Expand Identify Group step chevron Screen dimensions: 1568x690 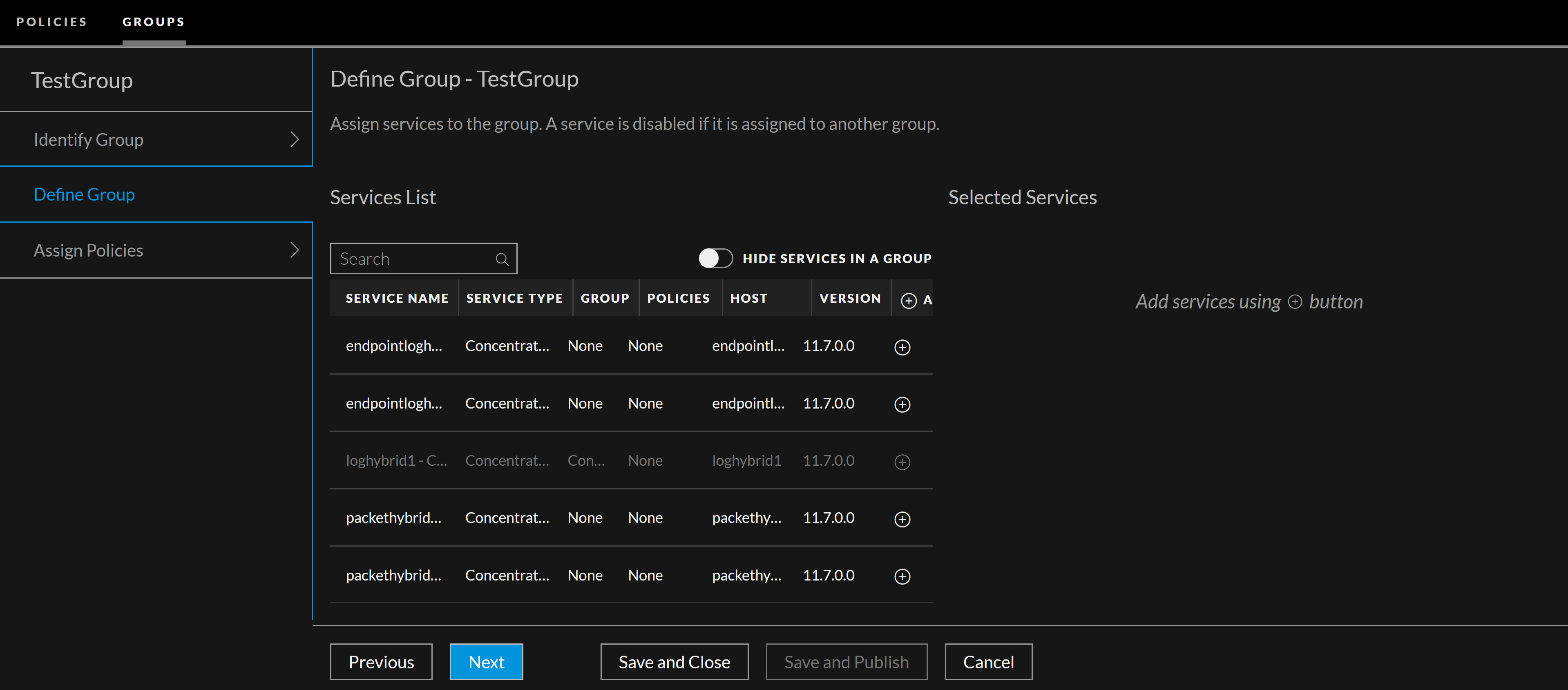tap(295, 139)
